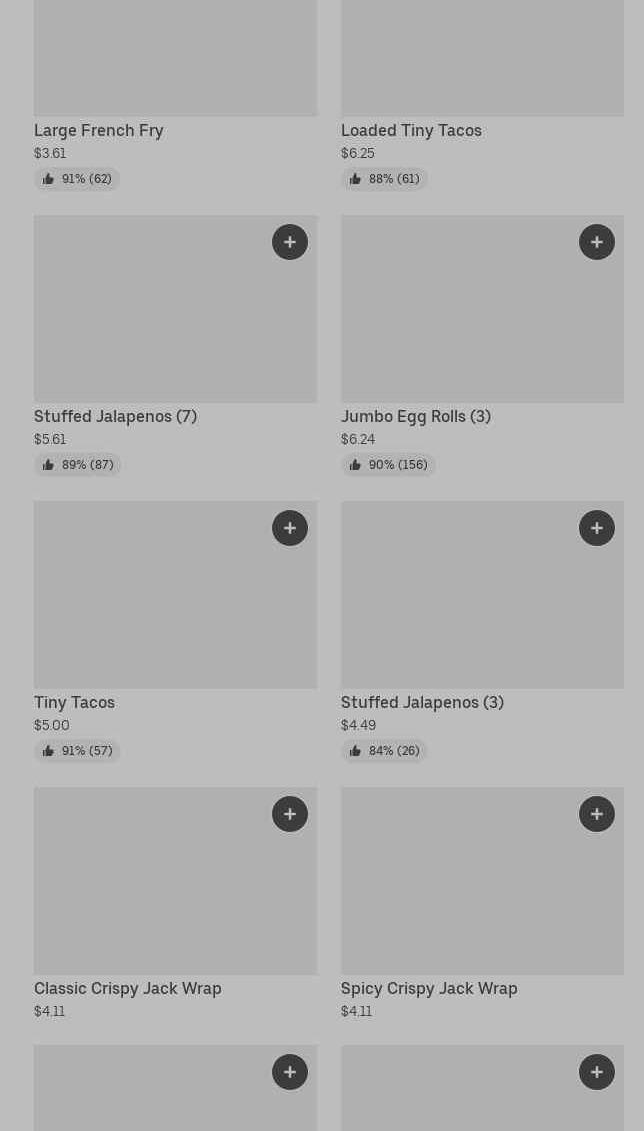Add Jumbo Egg Rolls (3) to cart
Viewport: 644px width, 1131px height.
[597, 242]
